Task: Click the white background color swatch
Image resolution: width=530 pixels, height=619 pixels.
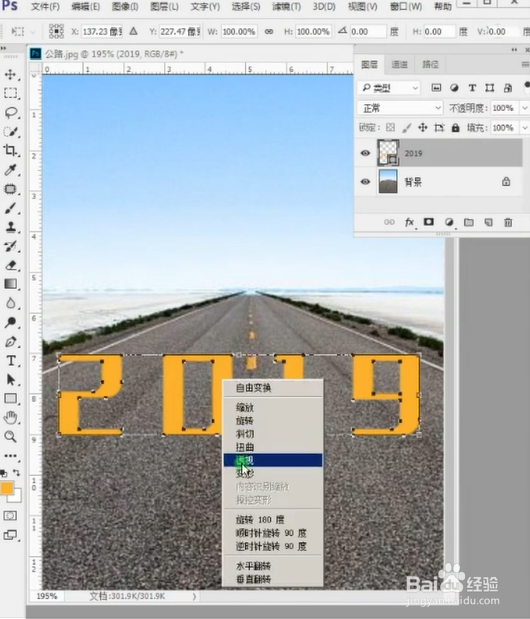Action: (17, 497)
